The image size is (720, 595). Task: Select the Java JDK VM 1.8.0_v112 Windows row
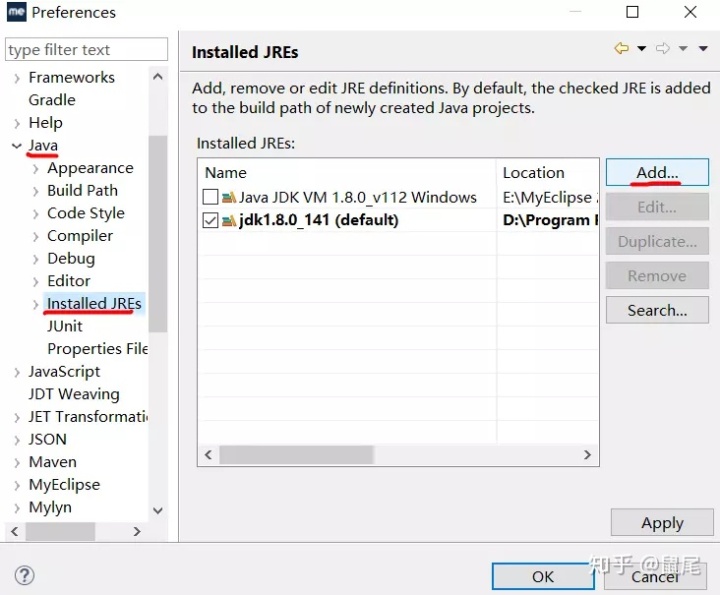click(400, 197)
